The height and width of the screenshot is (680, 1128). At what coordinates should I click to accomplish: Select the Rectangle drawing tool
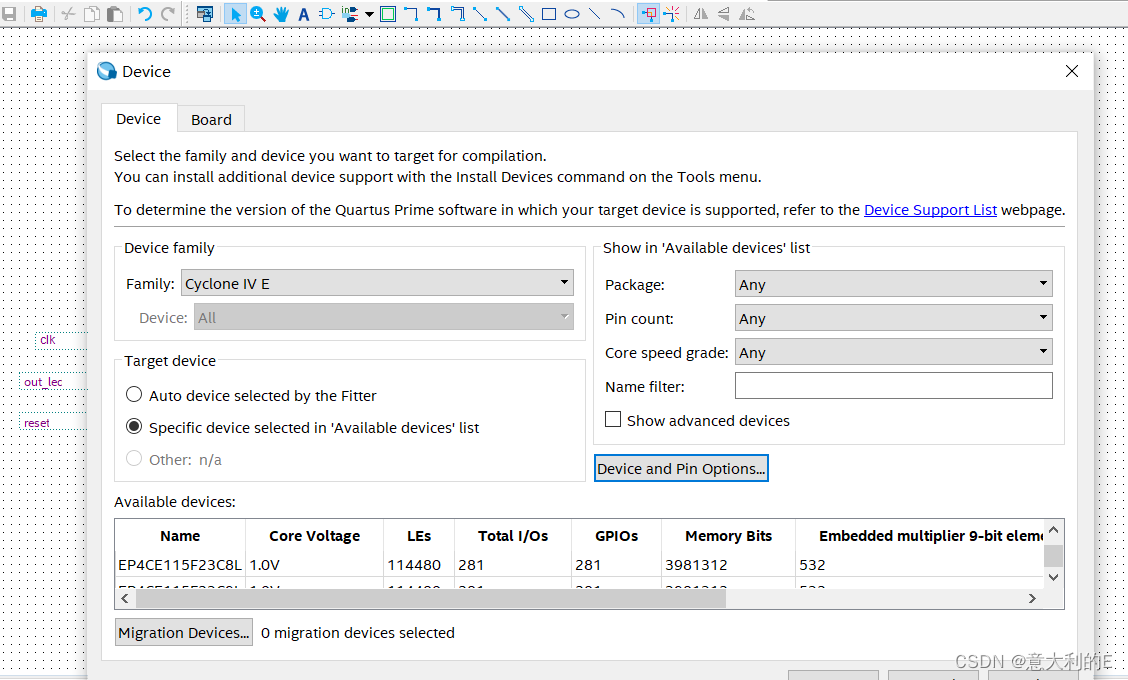pyautogui.click(x=549, y=14)
